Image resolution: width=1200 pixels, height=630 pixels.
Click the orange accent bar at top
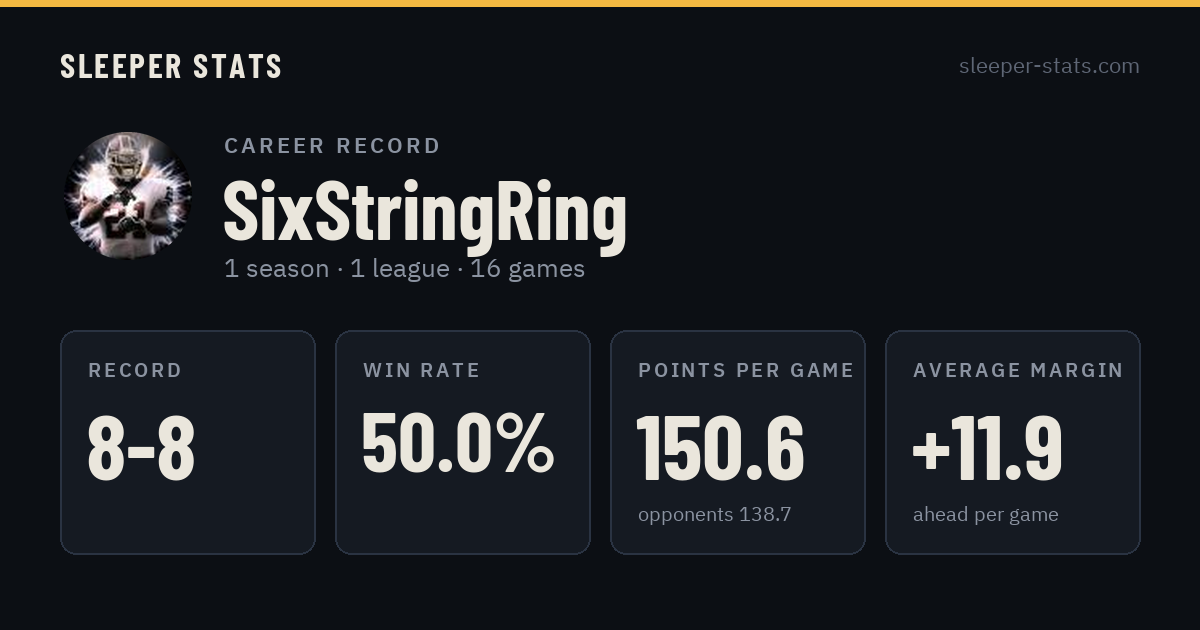pyautogui.click(x=600, y=3)
